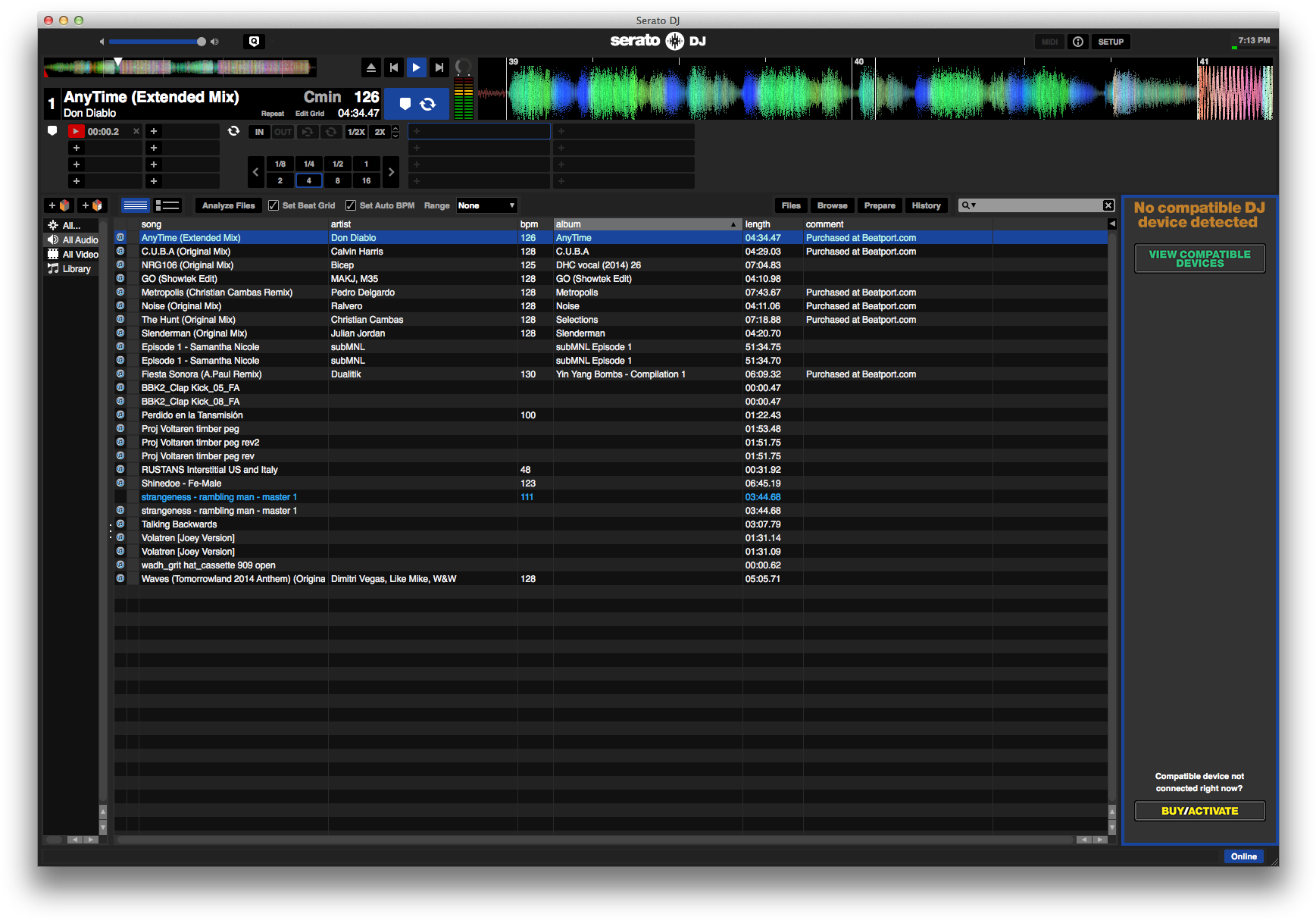Click the volume high speaker icon

coord(215,42)
